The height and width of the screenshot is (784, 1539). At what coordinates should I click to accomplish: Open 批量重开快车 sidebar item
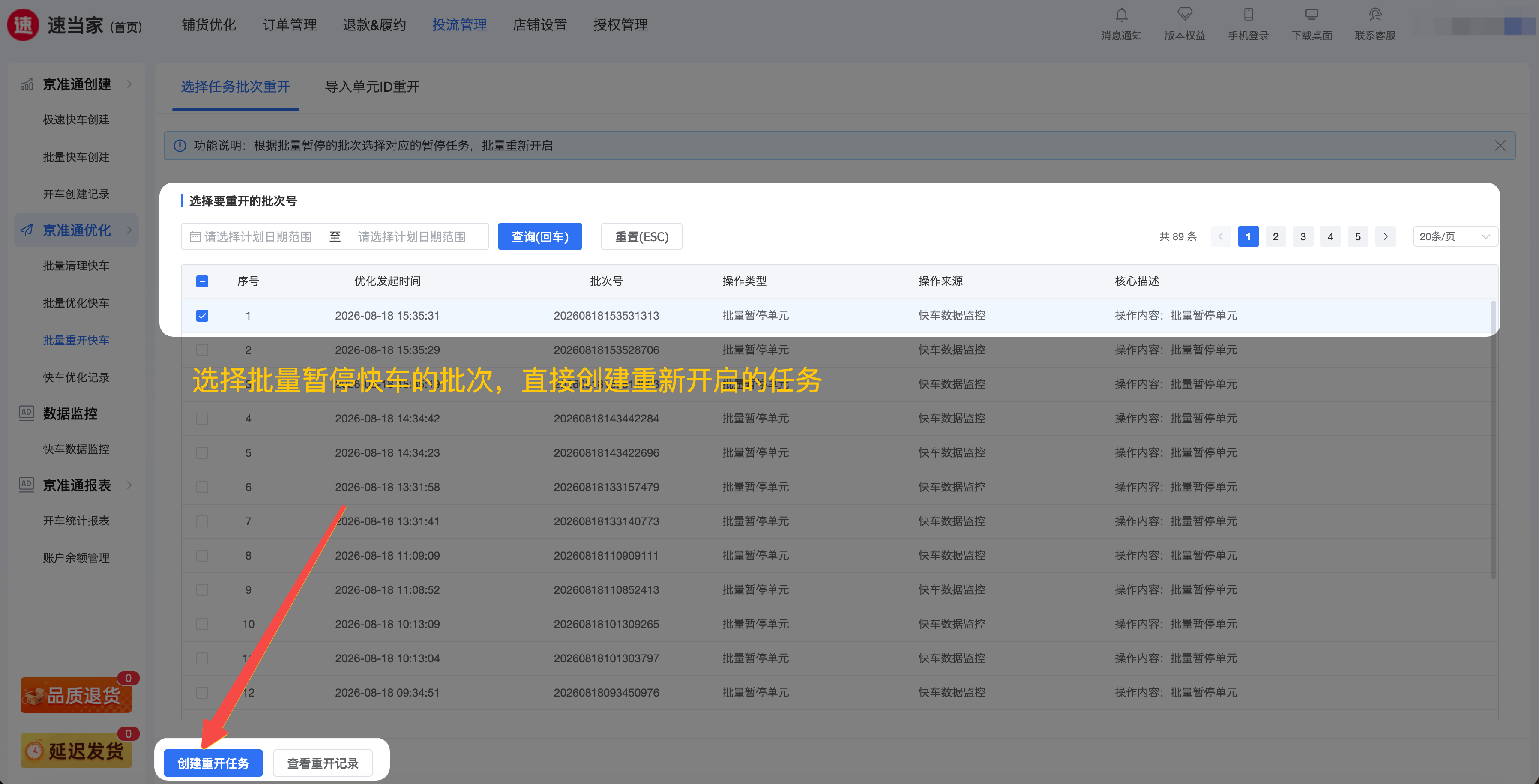point(76,340)
